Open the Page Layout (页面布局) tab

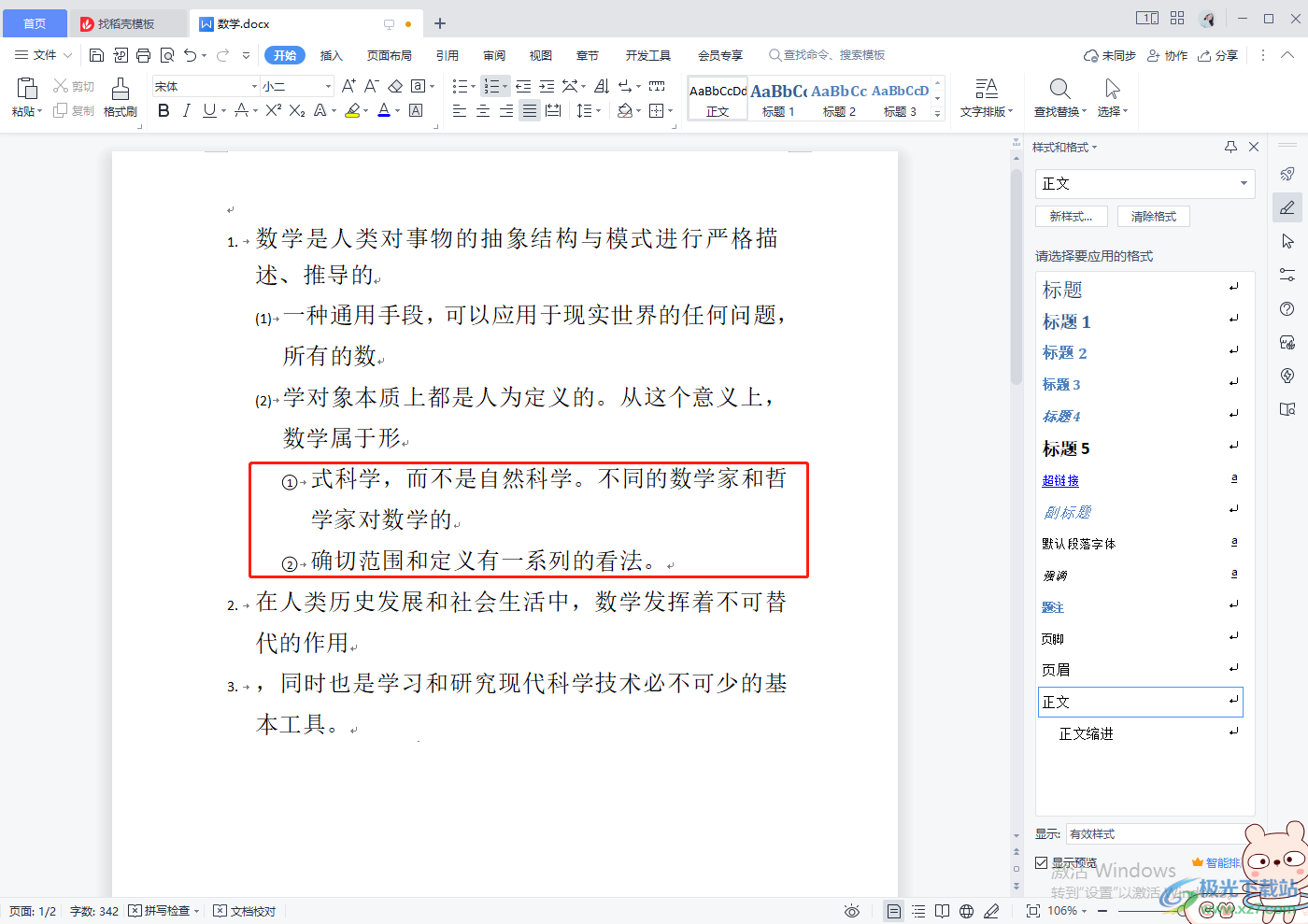[x=390, y=55]
